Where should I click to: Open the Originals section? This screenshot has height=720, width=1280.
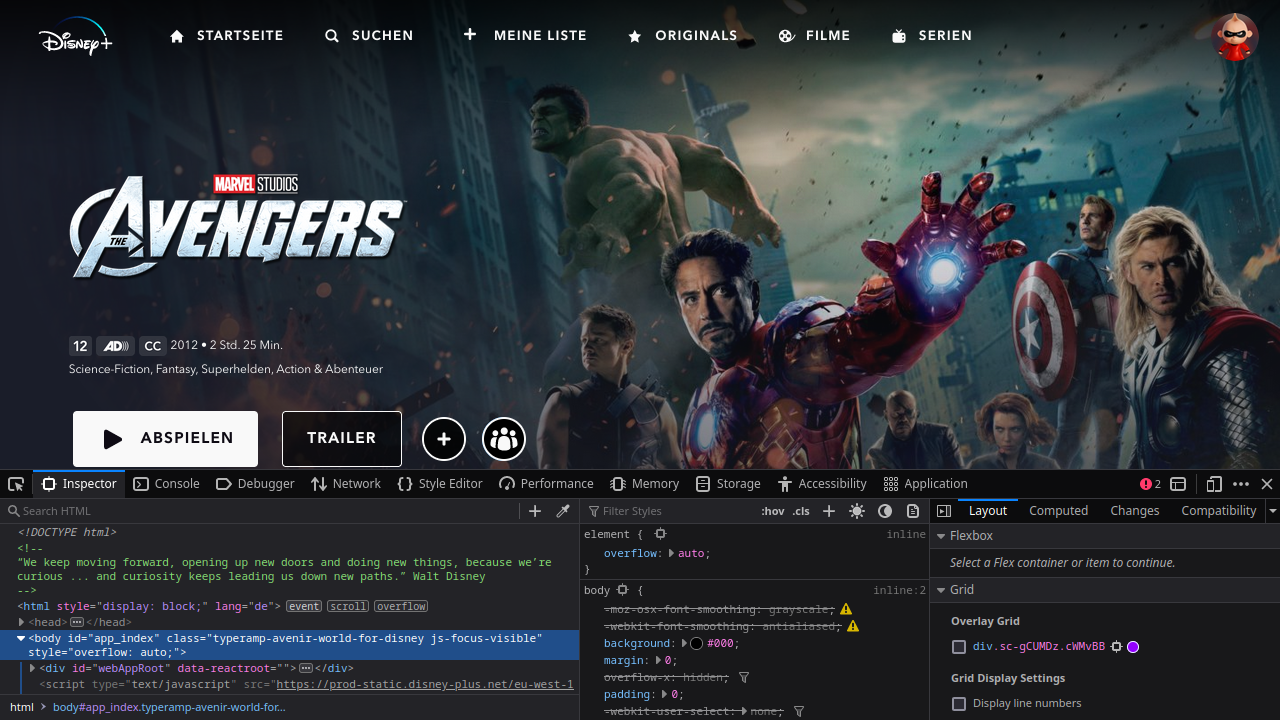682,36
